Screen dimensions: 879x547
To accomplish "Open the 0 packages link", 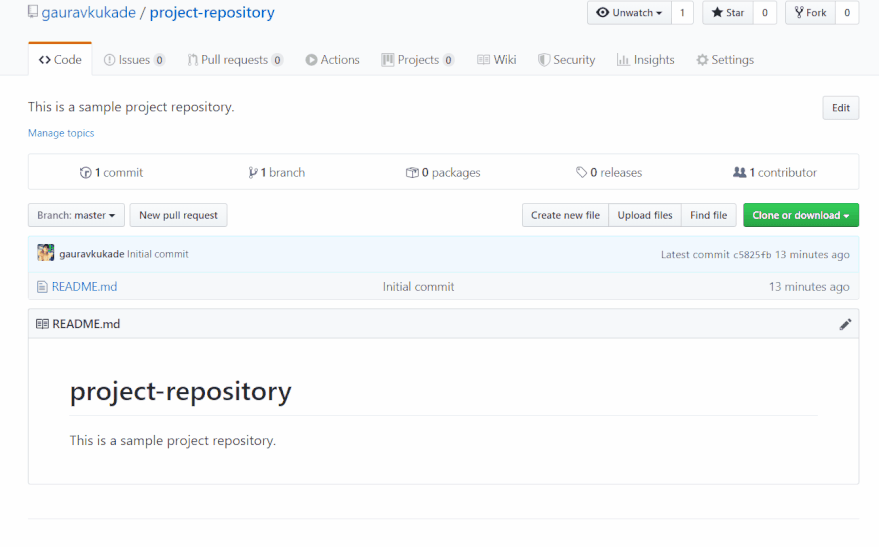I will pos(443,172).
